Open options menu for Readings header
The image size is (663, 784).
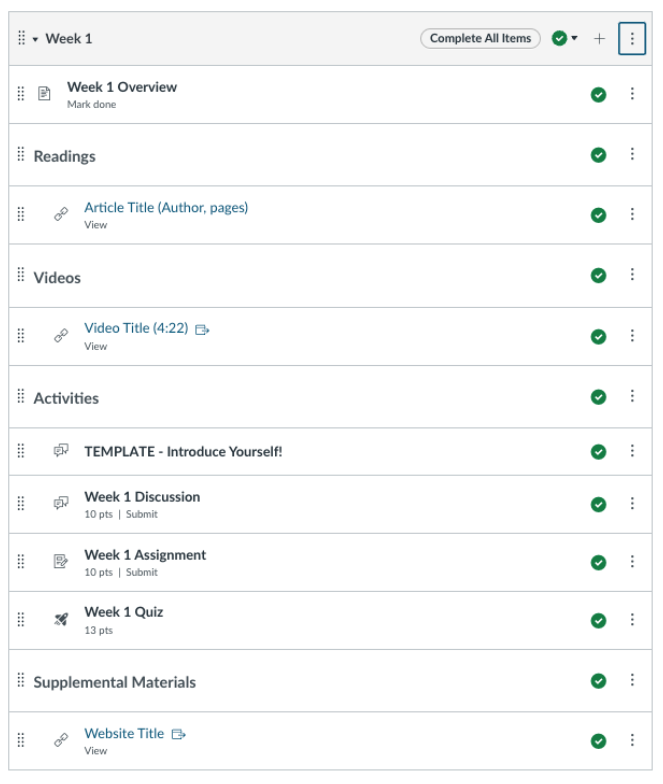coord(632,154)
